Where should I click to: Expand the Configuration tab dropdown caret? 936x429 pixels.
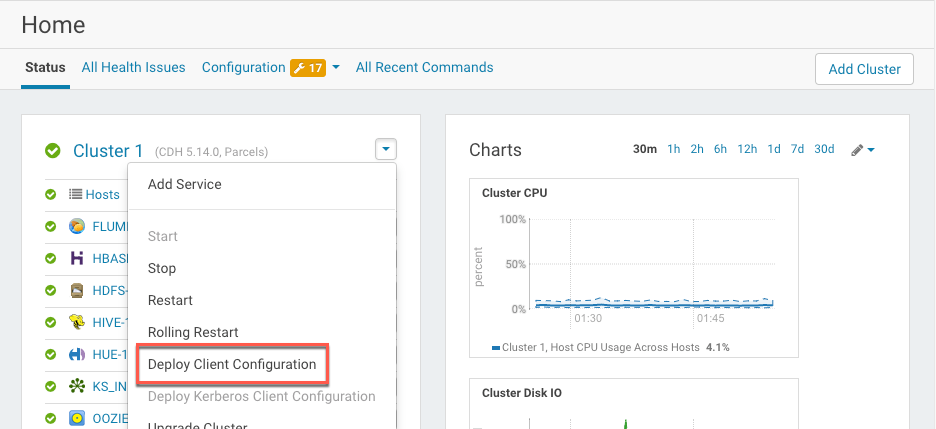pyautogui.click(x=336, y=68)
